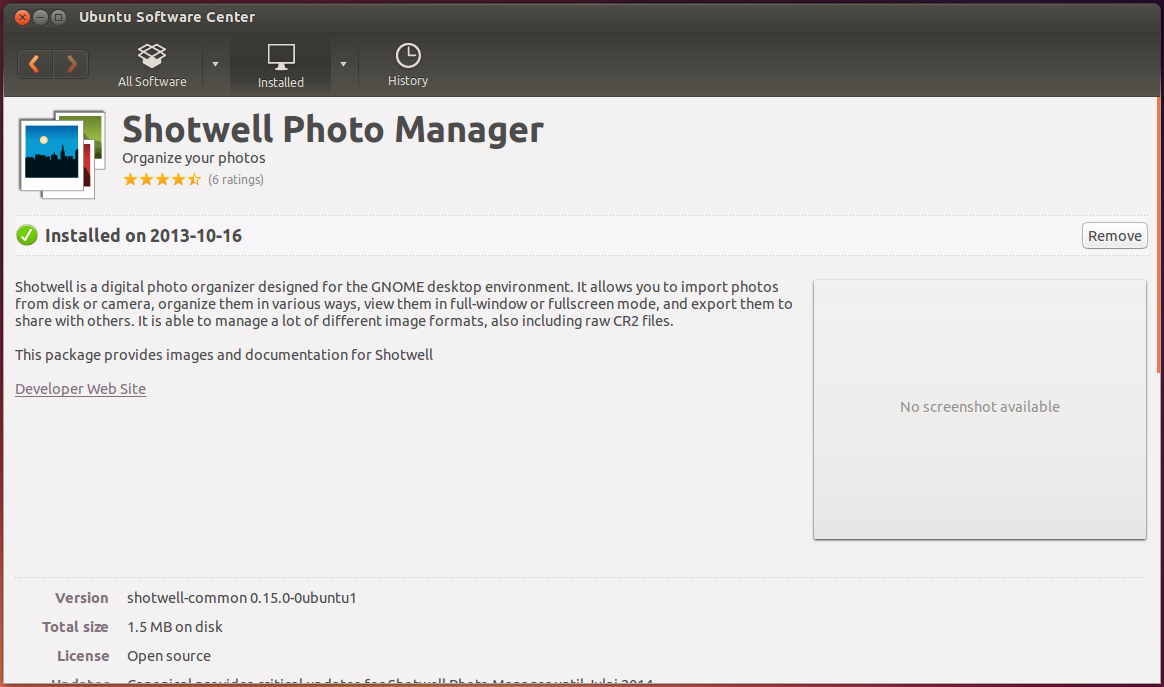The width and height of the screenshot is (1164, 687).
Task: Click the 1.5 MB on disk value
Action: tap(174, 627)
